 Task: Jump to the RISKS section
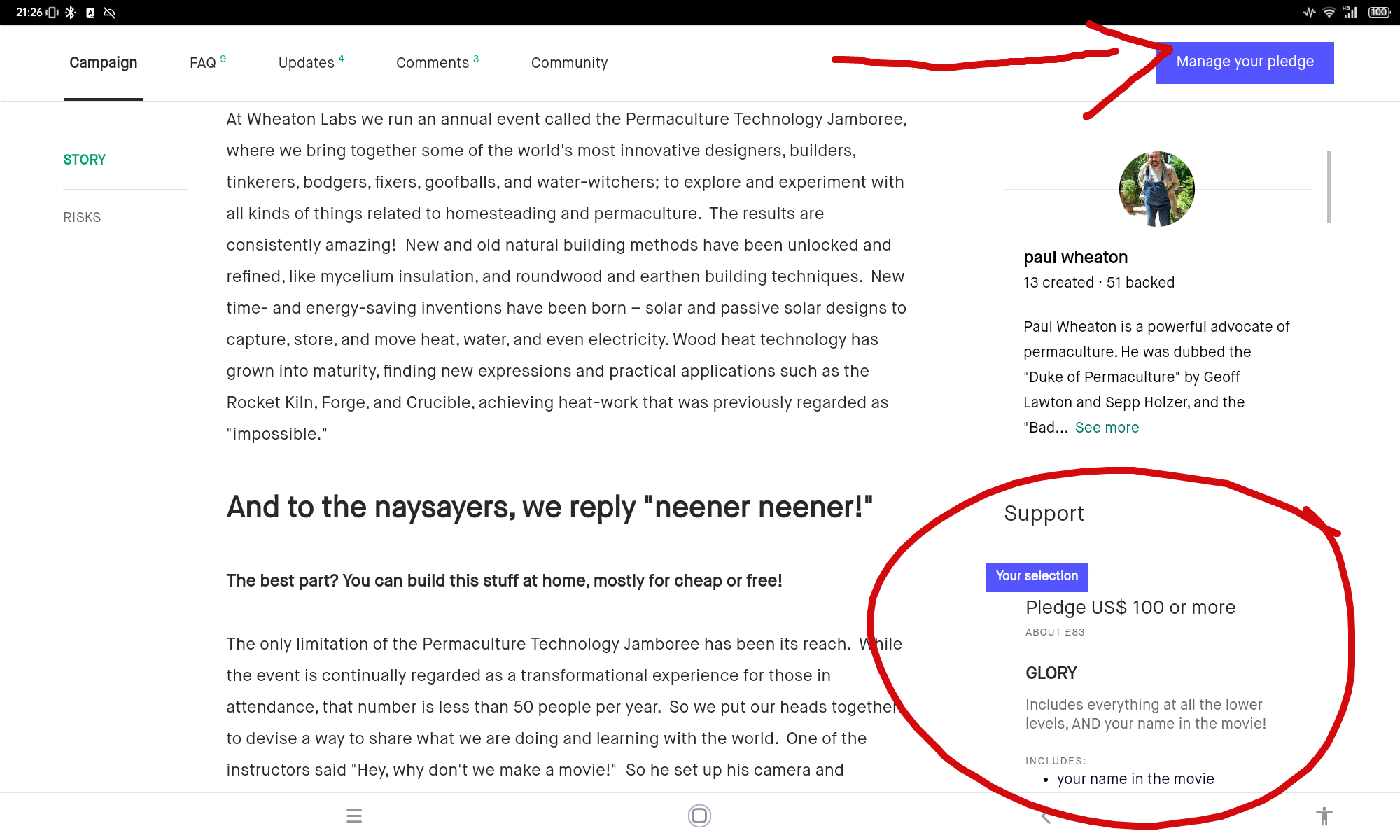82,218
